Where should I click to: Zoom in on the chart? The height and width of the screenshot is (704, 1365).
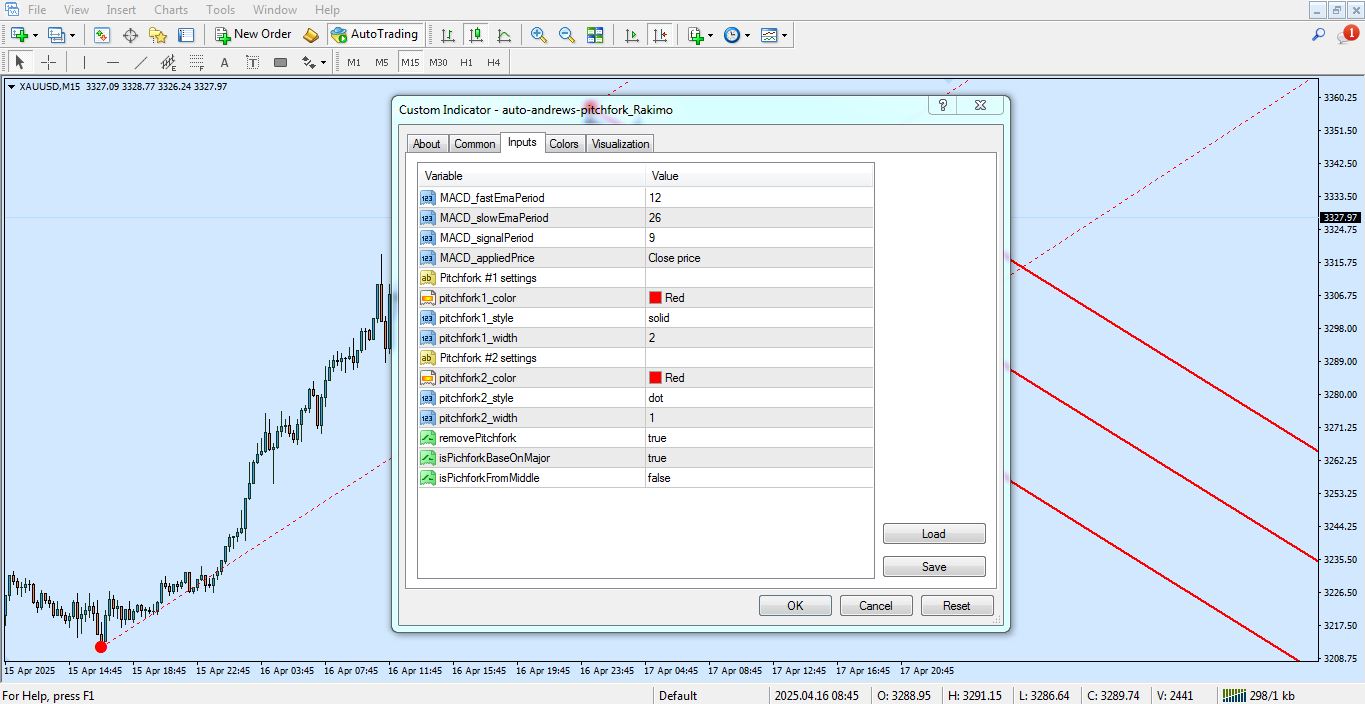pos(539,35)
